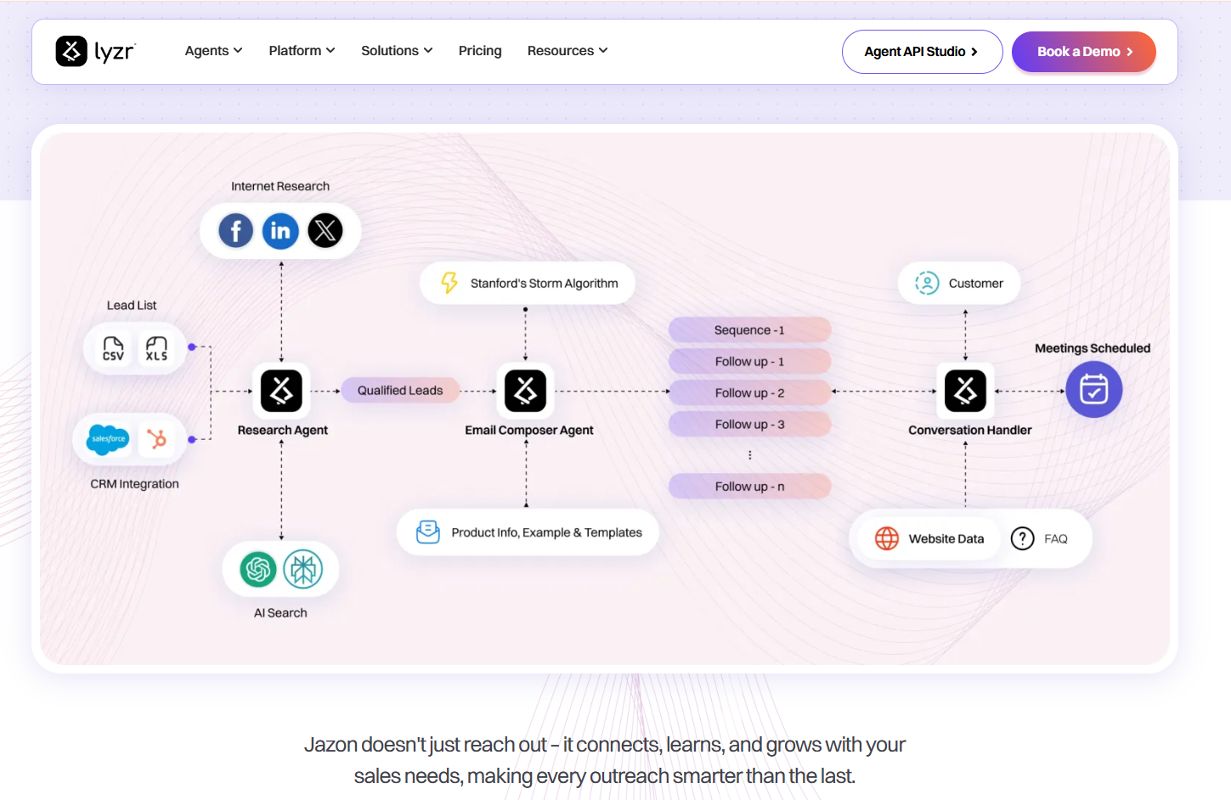Open the Solutions navigation menu
Image resolution: width=1231 pixels, height=800 pixels.
pos(397,51)
